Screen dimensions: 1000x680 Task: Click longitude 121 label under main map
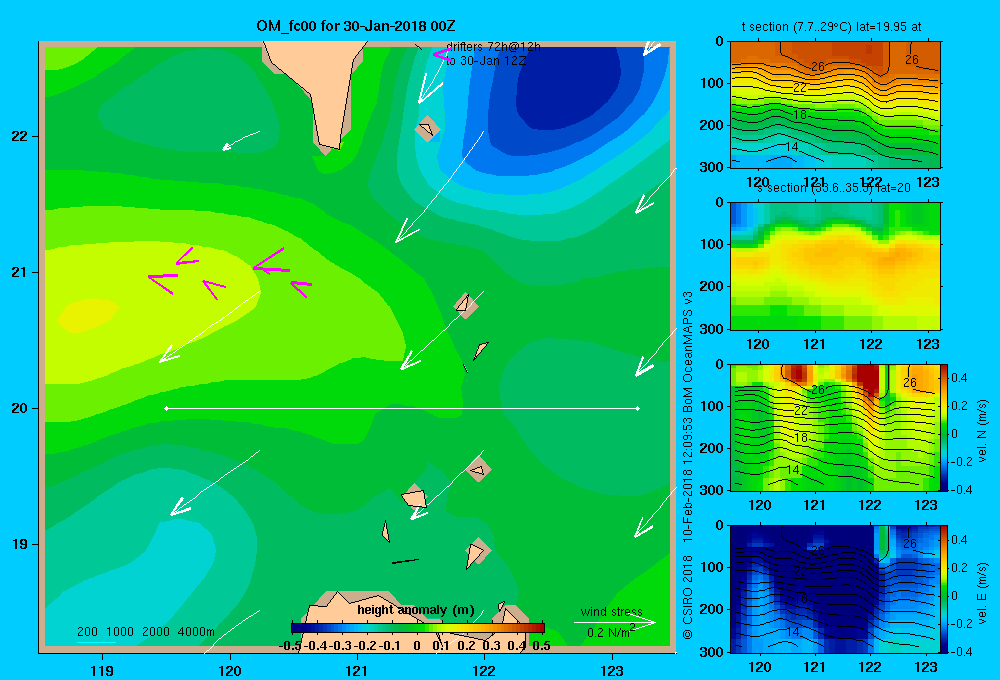point(357,670)
